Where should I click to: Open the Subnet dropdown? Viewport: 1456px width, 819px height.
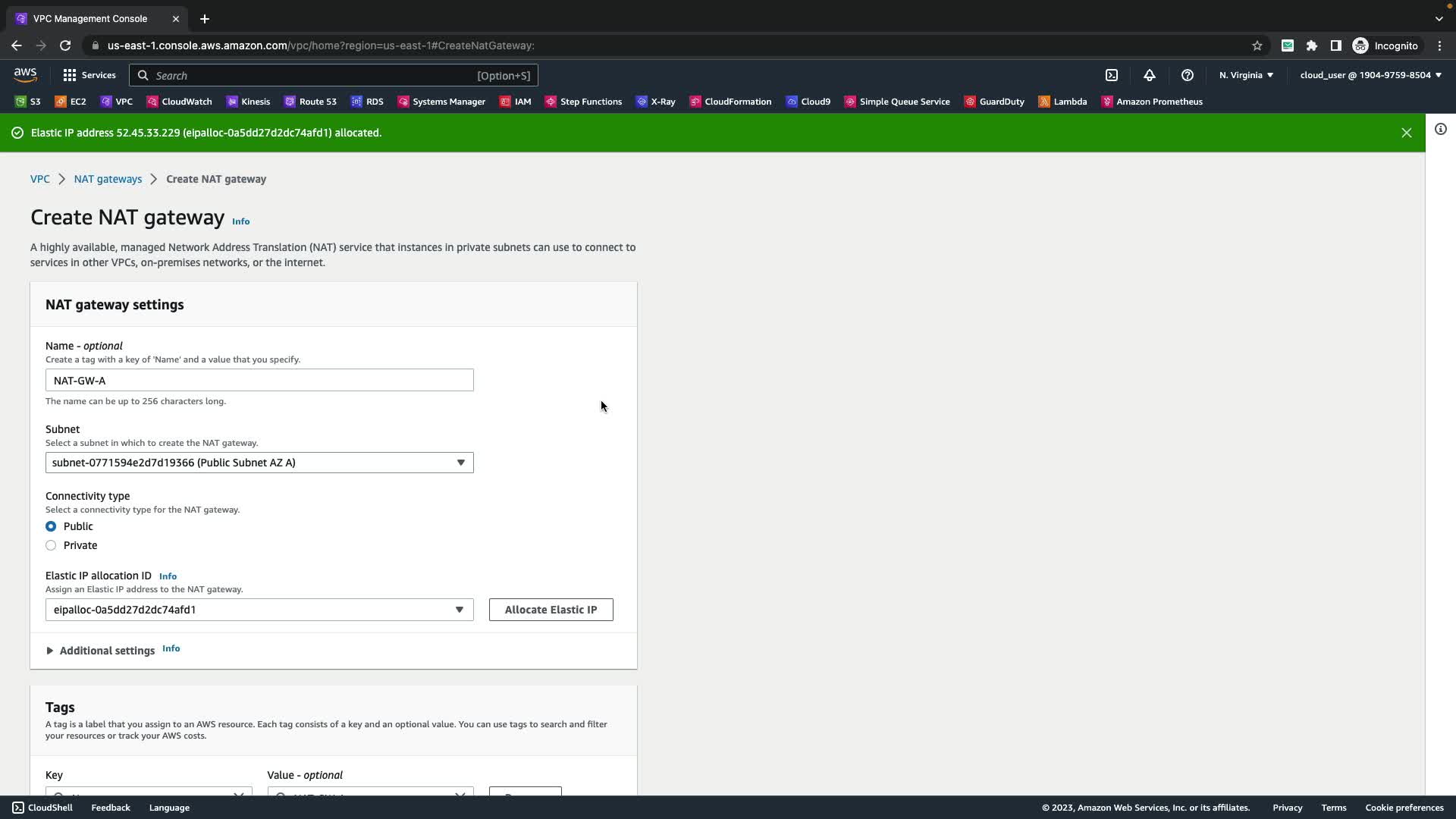(259, 463)
